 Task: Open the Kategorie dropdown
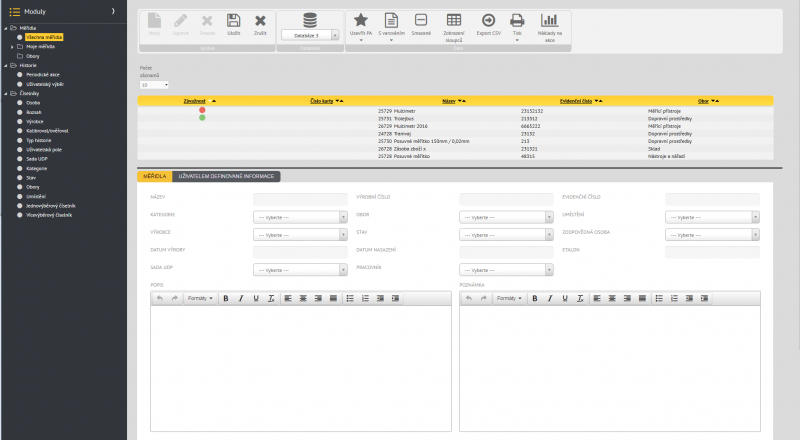point(300,217)
